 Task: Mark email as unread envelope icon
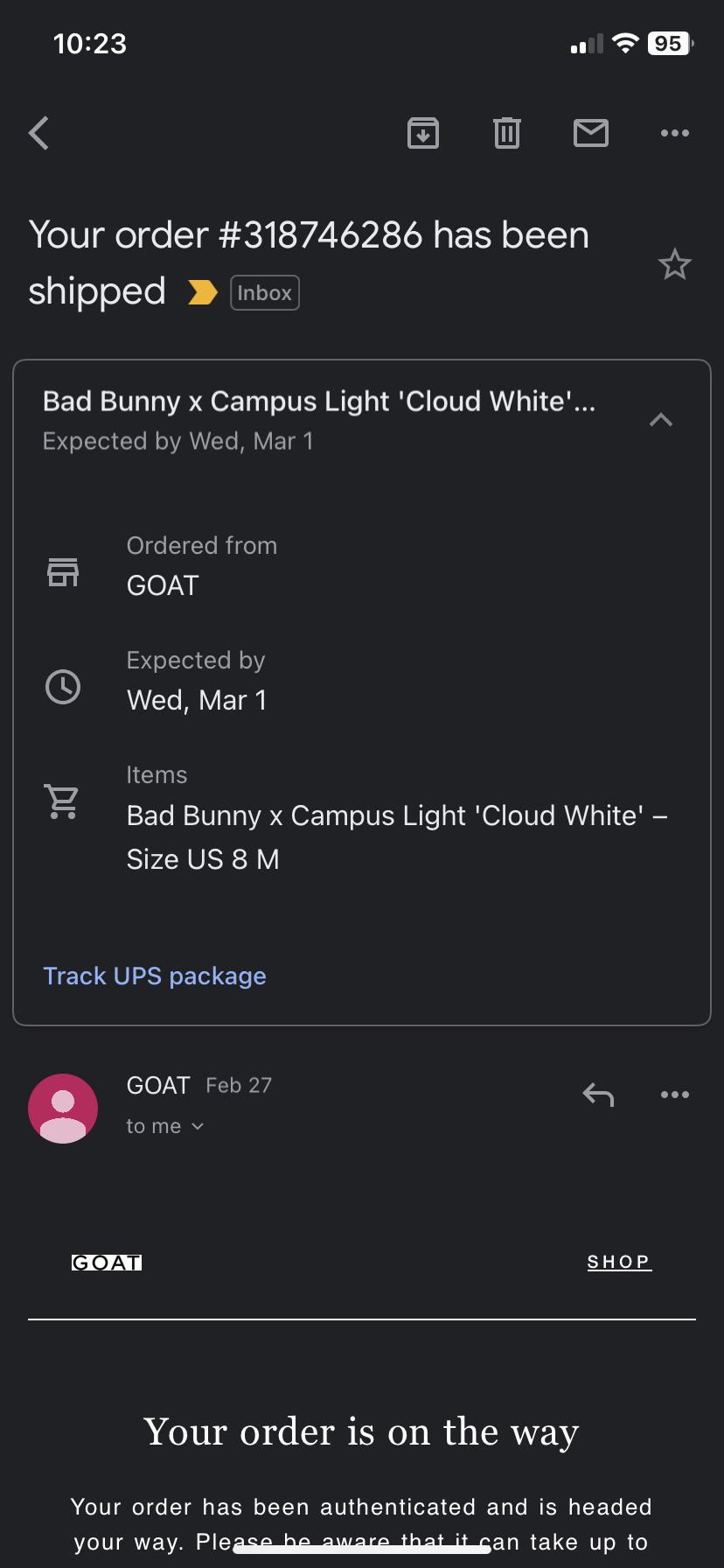tap(591, 133)
